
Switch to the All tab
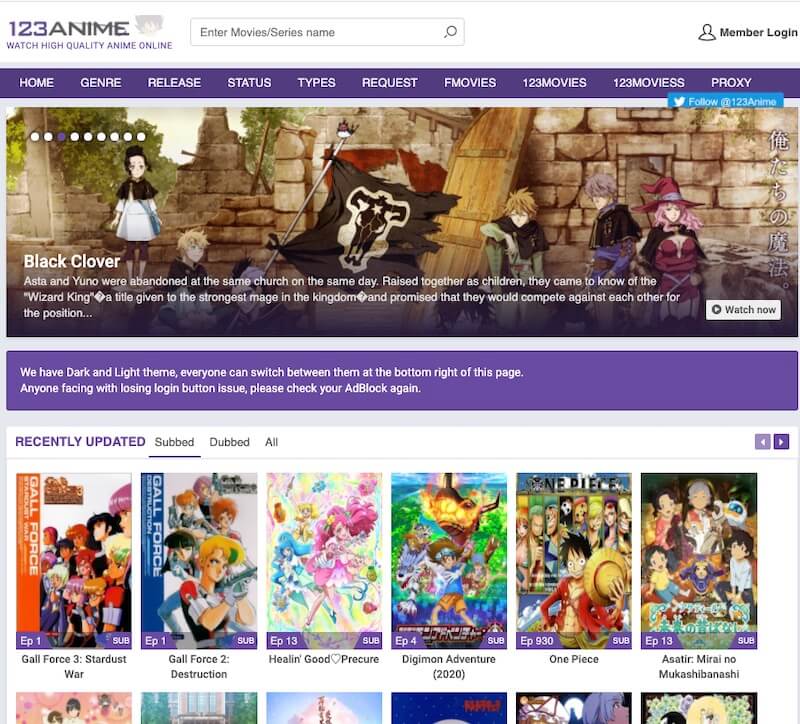(x=271, y=442)
